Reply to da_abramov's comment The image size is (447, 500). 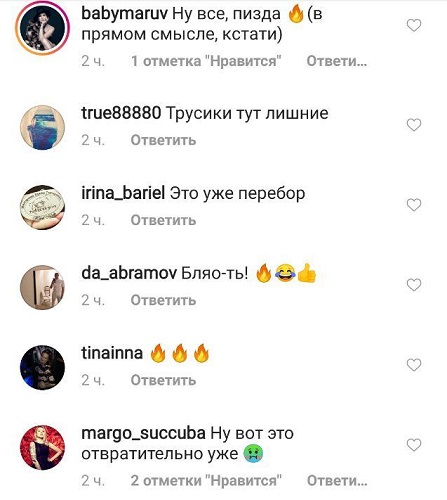tap(163, 300)
